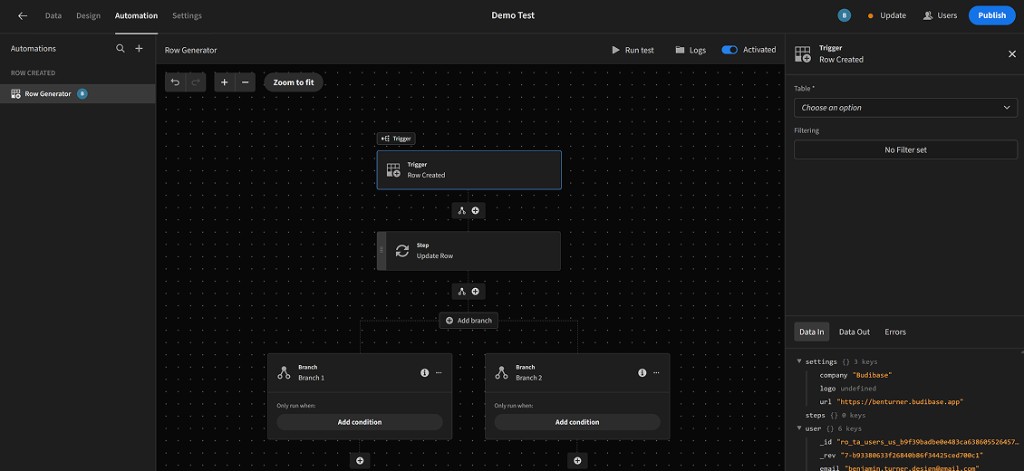The height and width of the screenshot is (471, 1024).
Task: Click the branch icon below the Trigger node
Action: [462, 210]
